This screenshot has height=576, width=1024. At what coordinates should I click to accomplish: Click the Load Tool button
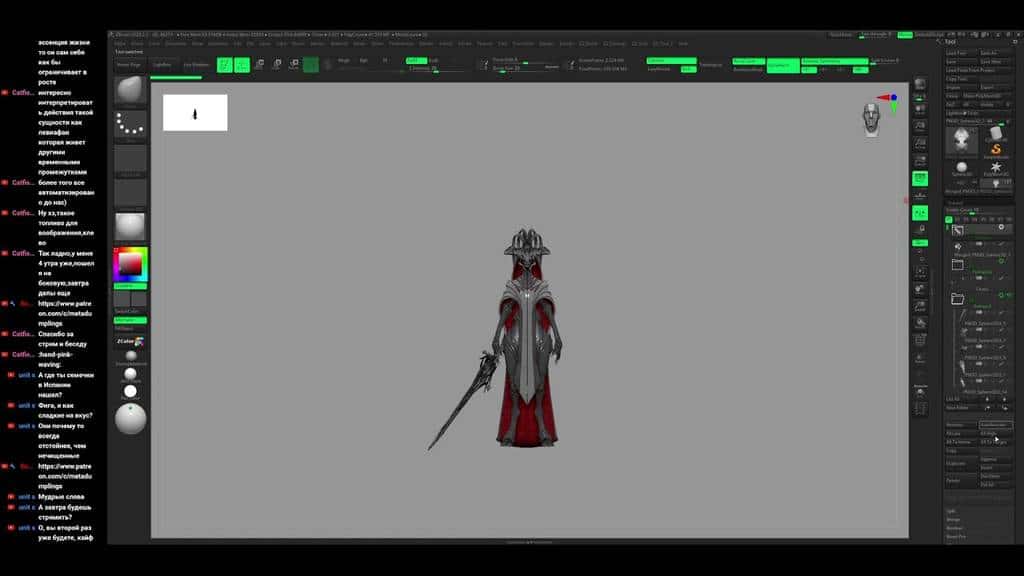coord(961,53)
